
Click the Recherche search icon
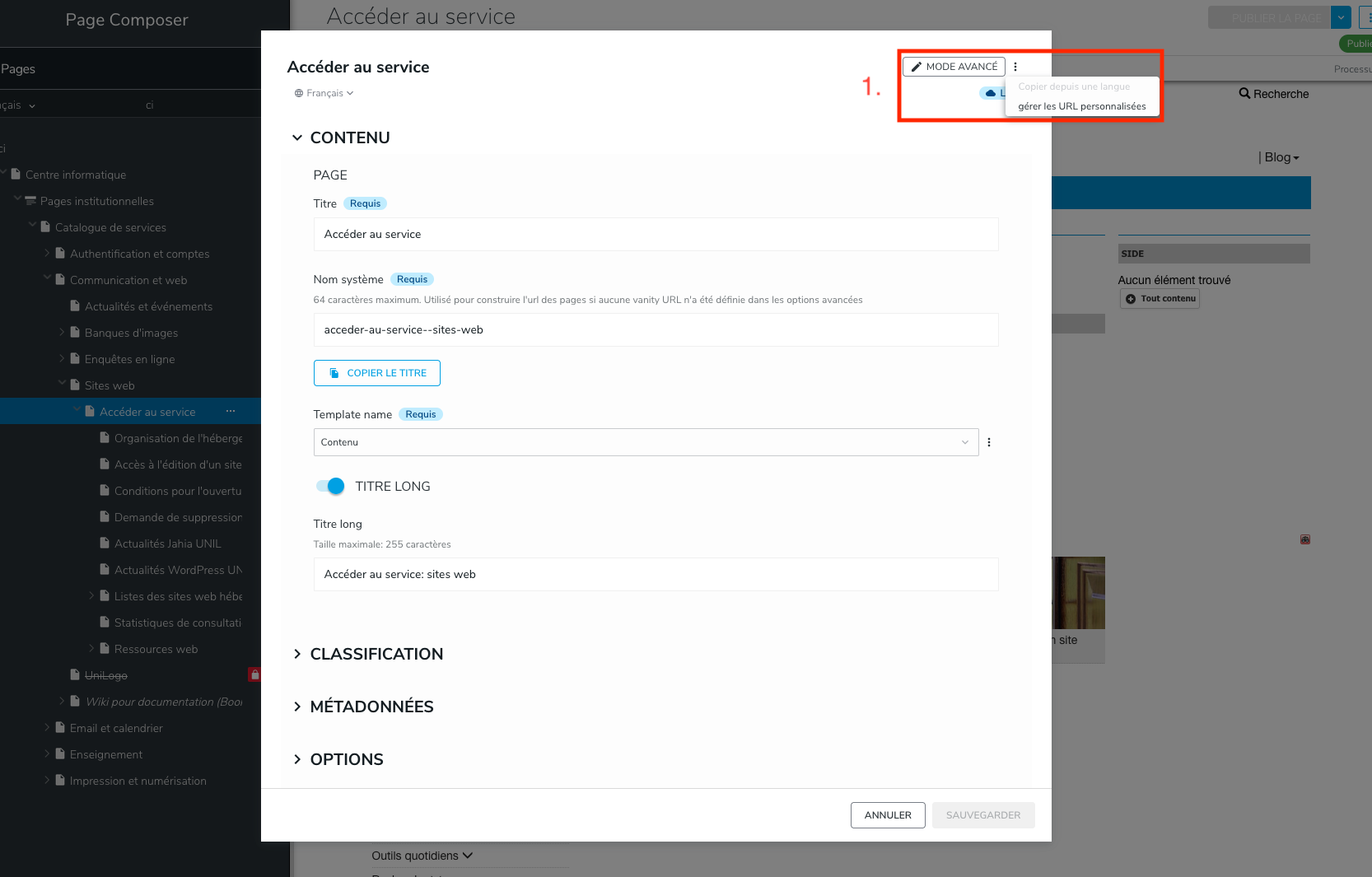[x=1244, y=94]
